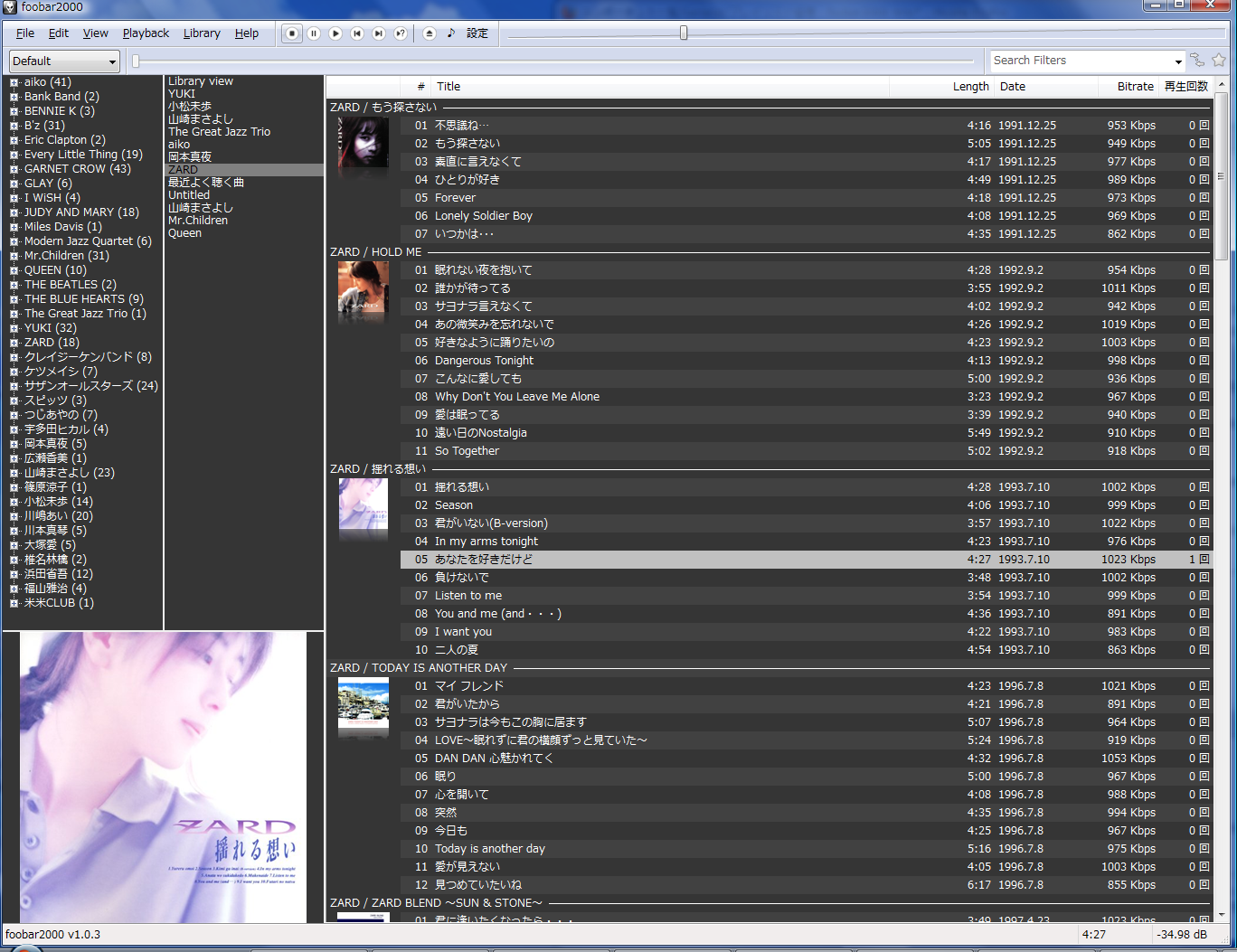Select Miles Davis (1) in tree
This screenshot has width=1237, height=952.
63,227
